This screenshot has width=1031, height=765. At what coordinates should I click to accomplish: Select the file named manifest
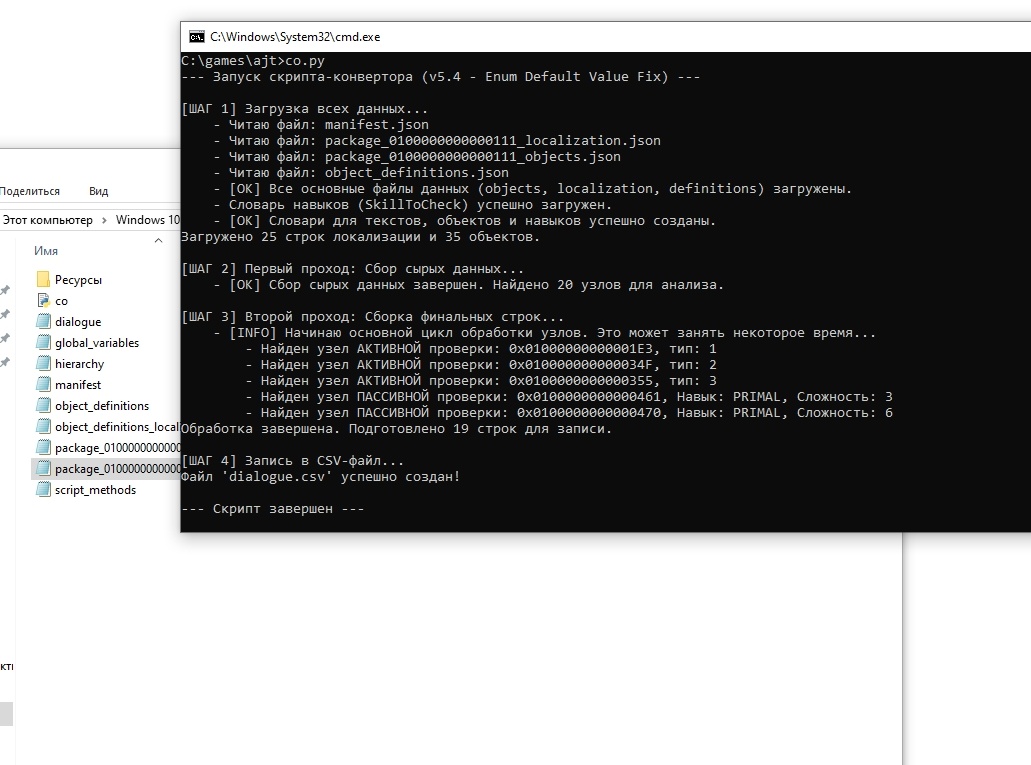coord(78,385)
